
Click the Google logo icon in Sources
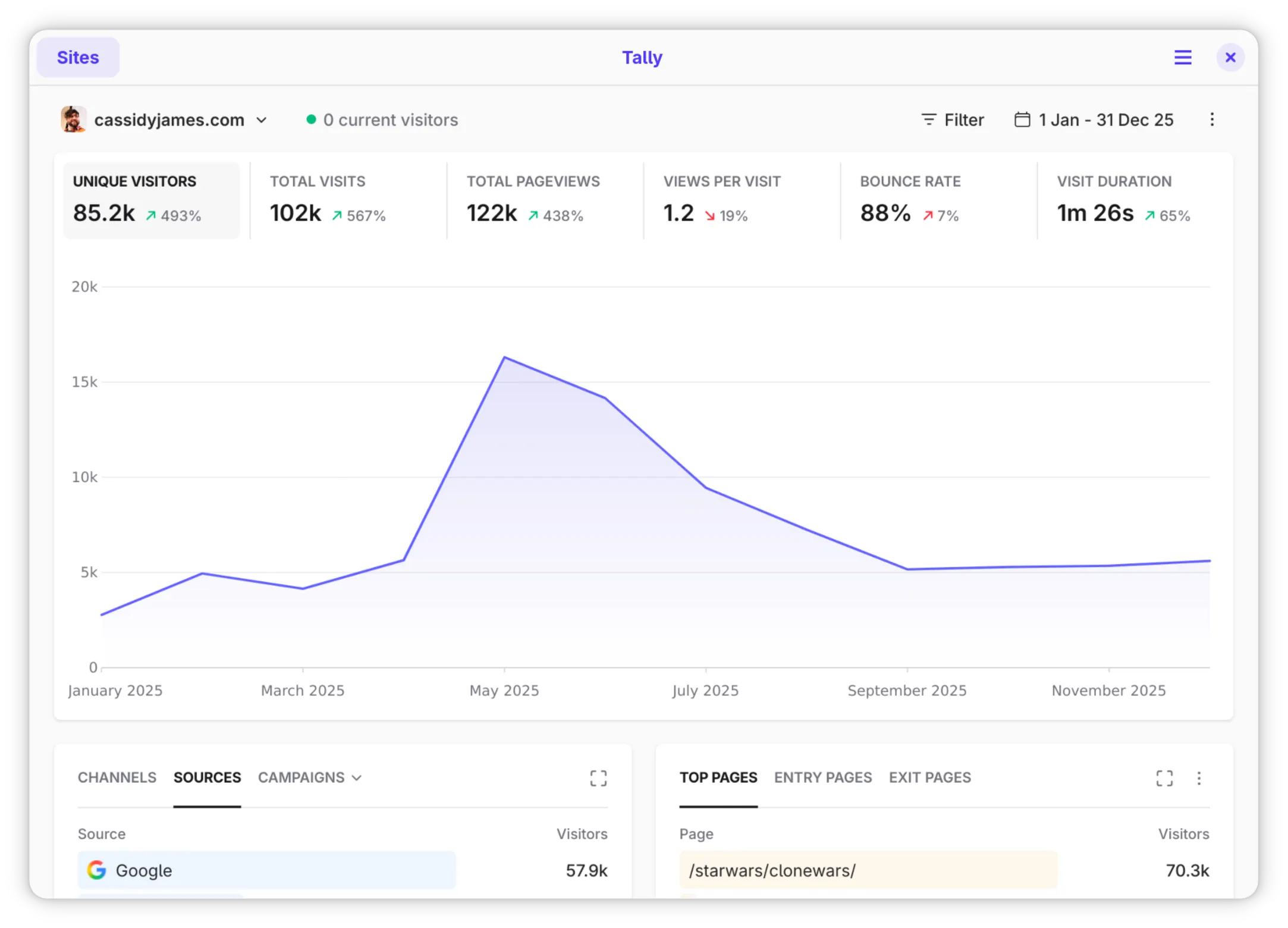(96, 870)
